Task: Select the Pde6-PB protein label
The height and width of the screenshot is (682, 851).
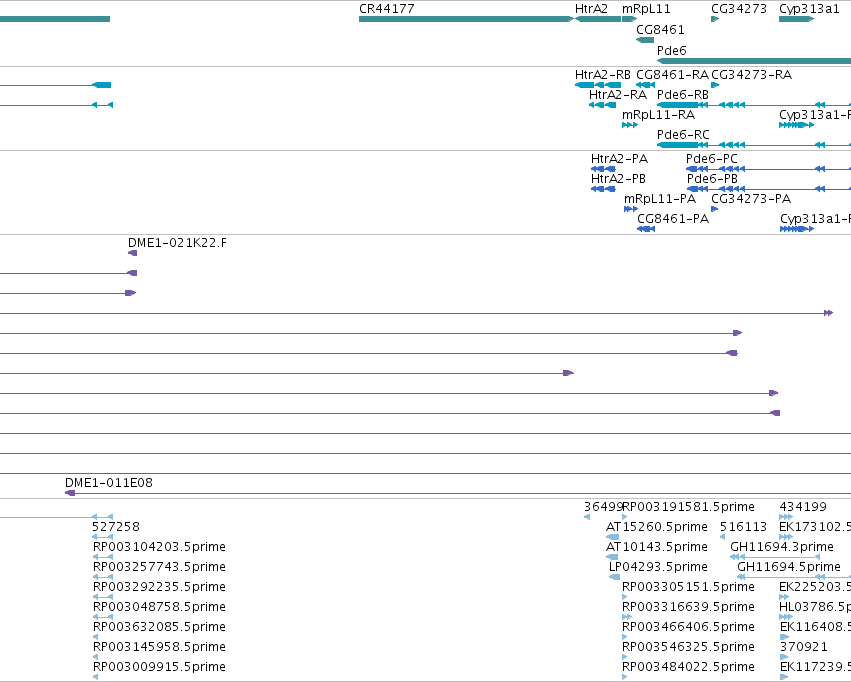Action: click(x=712, y=179)
